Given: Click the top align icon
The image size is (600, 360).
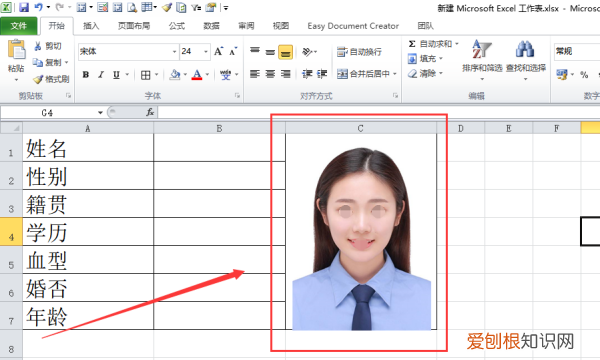Looking at the screenshot, I should pyautogui.click(x=255, y=51).
